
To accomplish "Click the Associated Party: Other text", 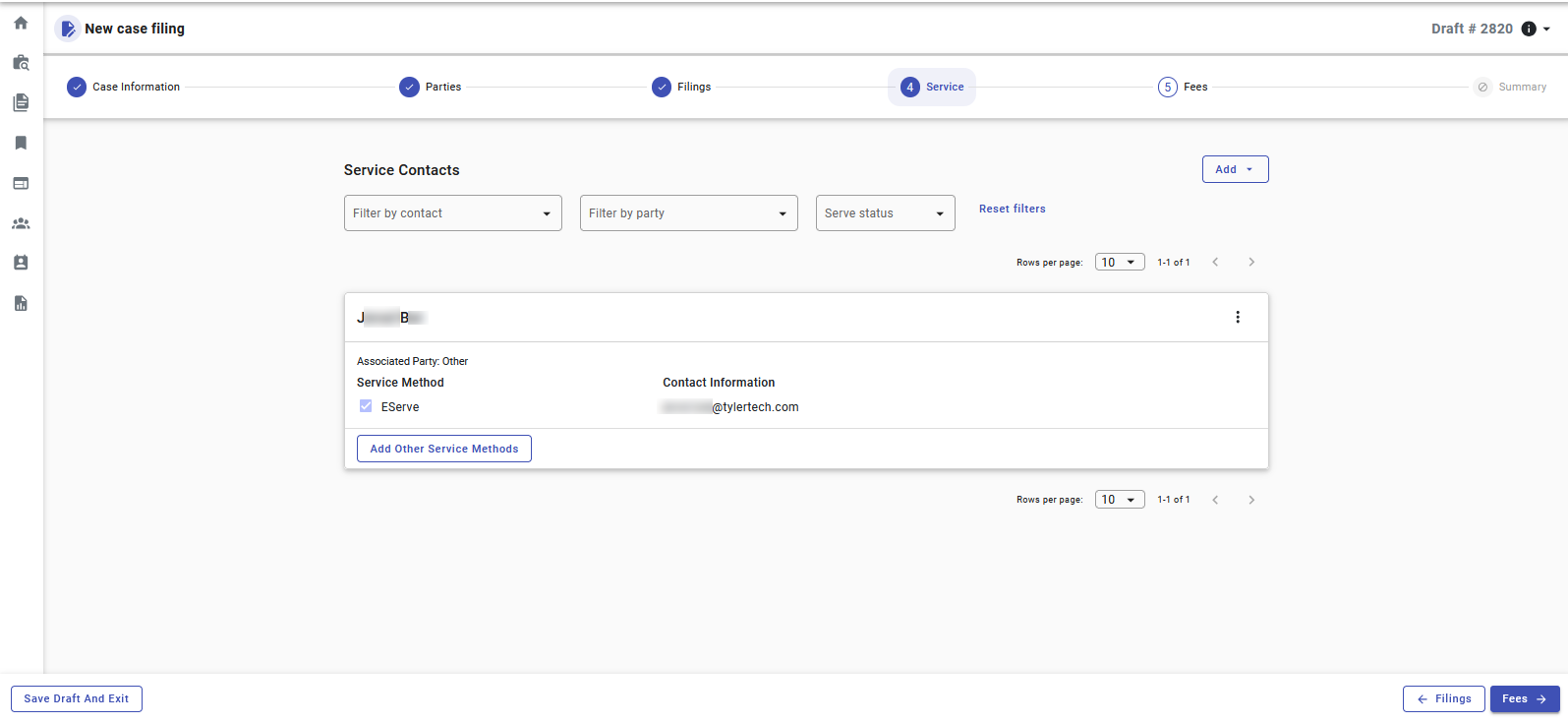I will [x=412, y=361].
